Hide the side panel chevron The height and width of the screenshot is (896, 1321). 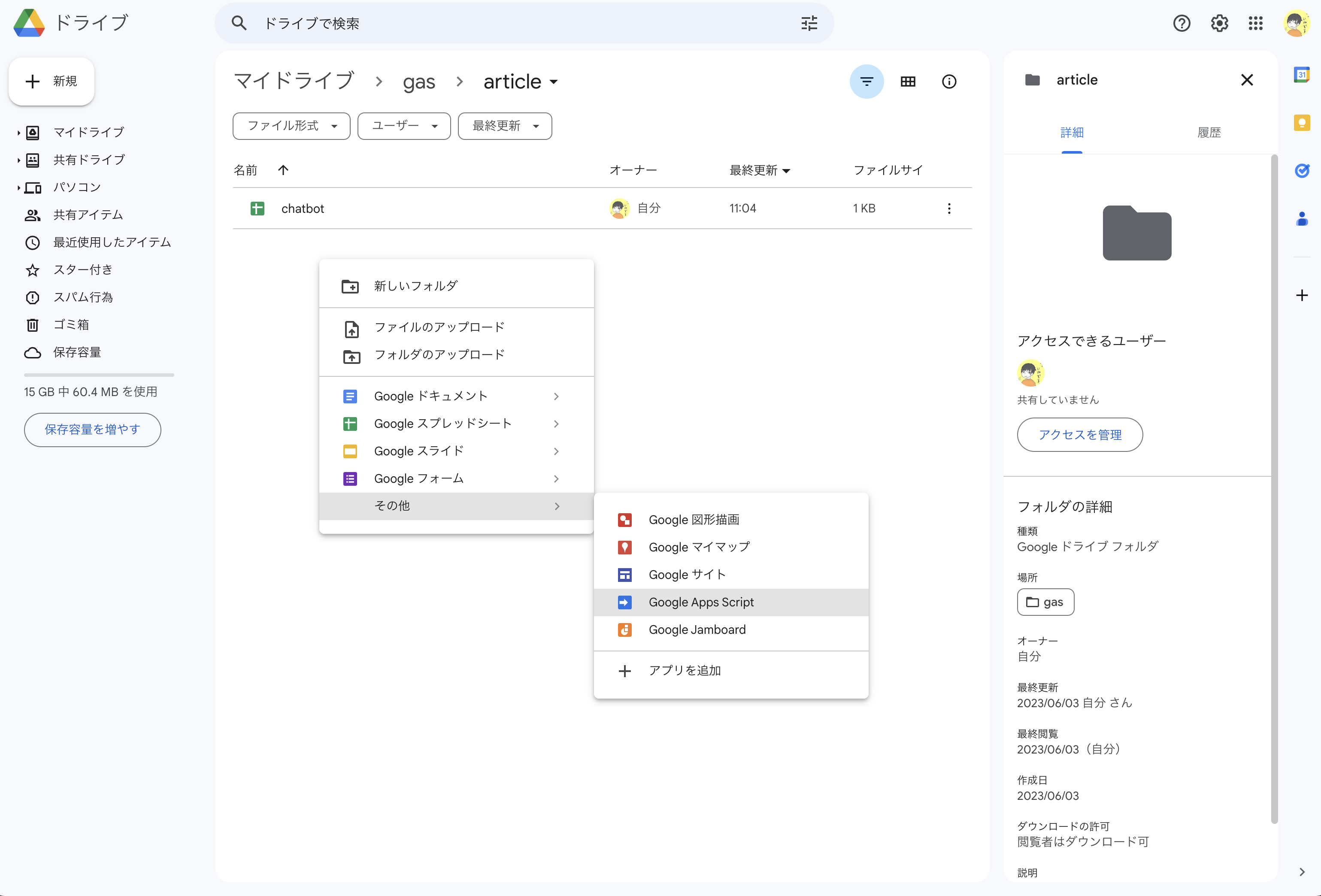(1302, 872)
